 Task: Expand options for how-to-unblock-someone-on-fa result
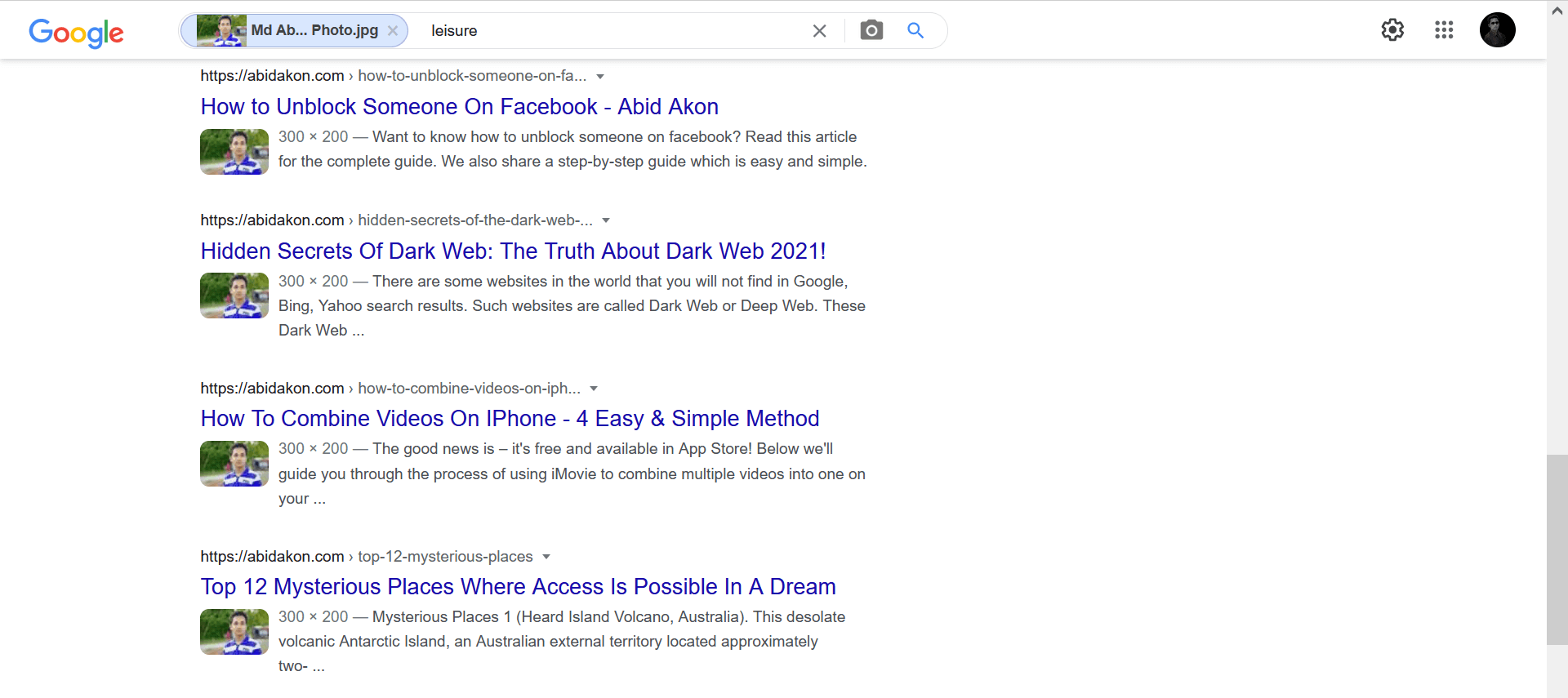pos(600,76)
